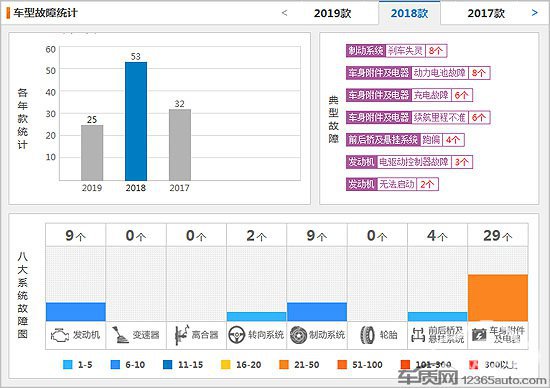Image resolution: width=550 pixels, height=388 pixels.
Task: Open the 续航里程不准 fault link
Action: coord(439,118)
